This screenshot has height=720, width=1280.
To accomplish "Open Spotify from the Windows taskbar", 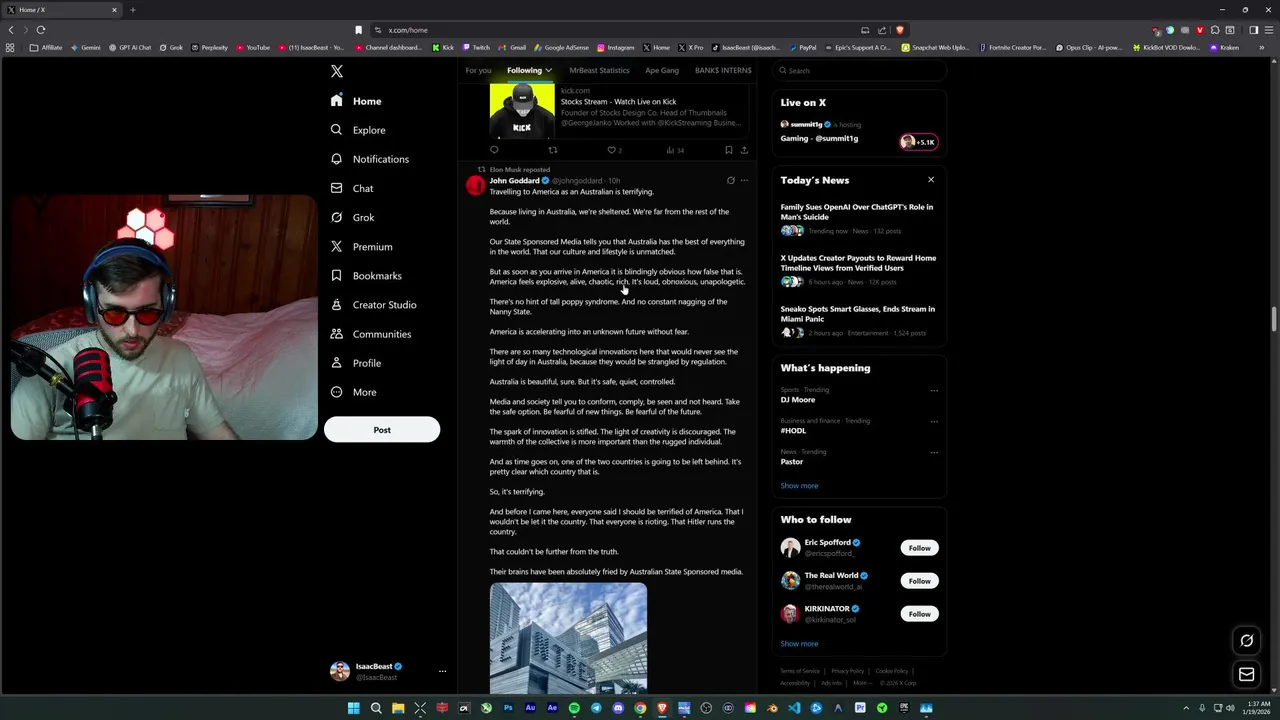I will click(574, 708).
